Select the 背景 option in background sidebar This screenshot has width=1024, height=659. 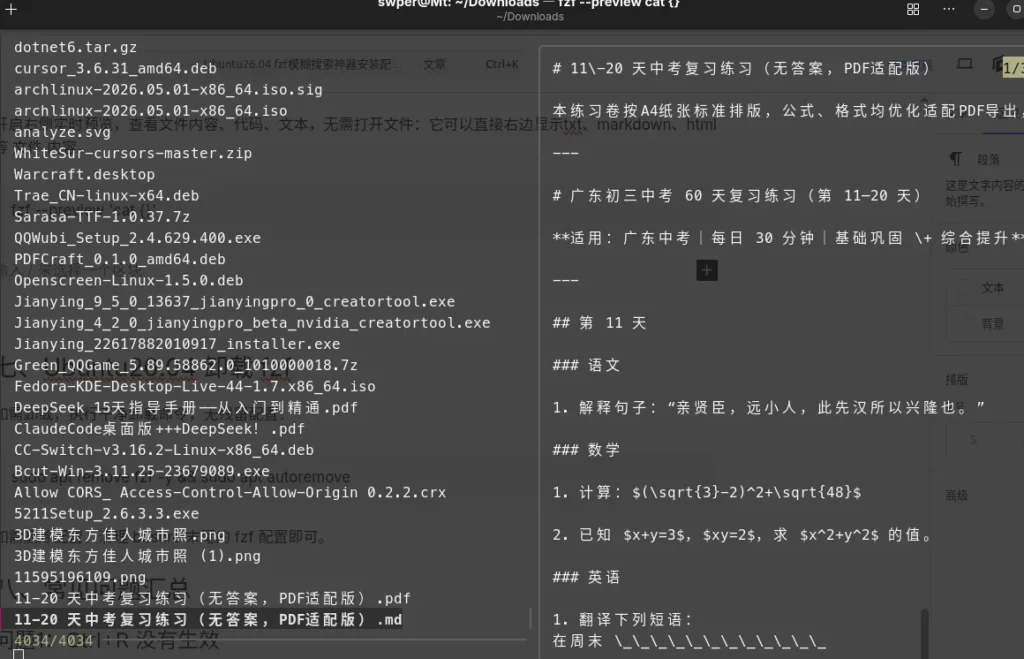click(x=993, y=323)
